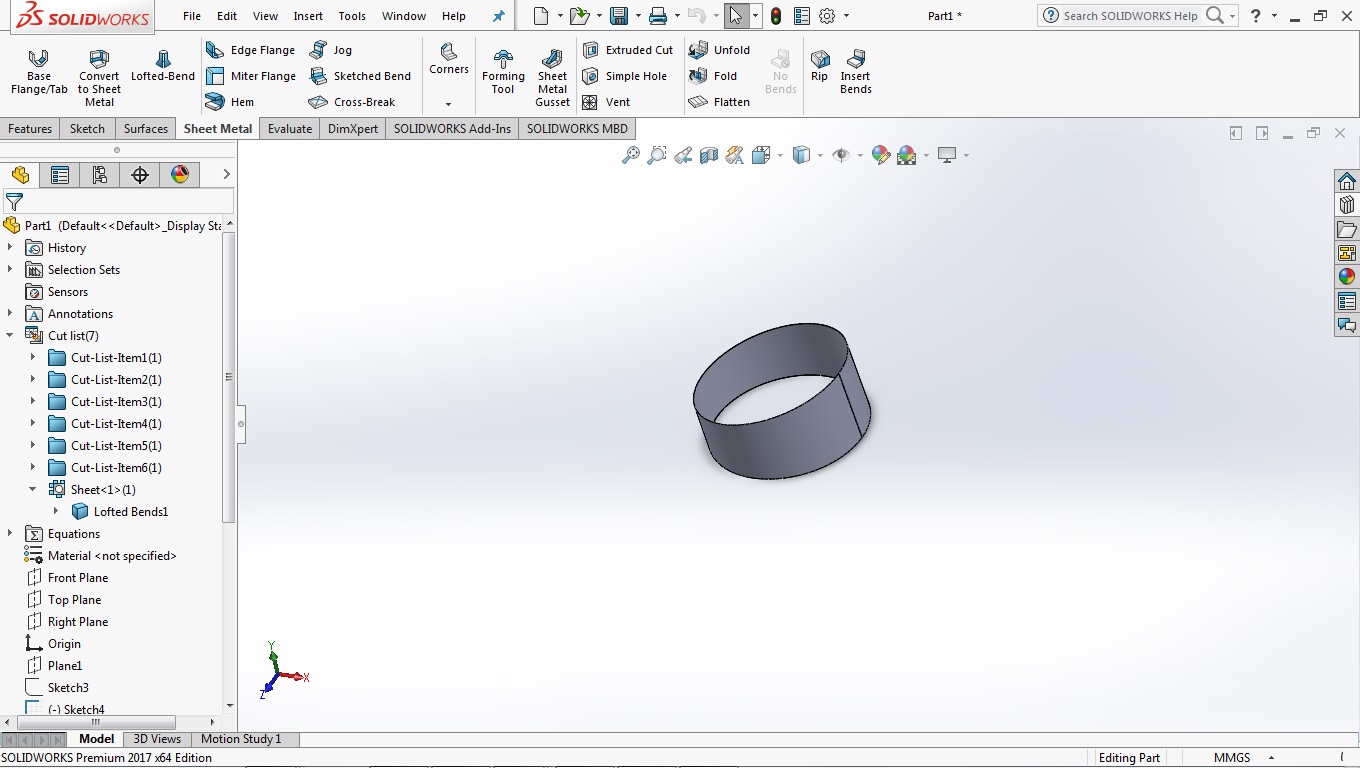The height and width of the screenshot is (768, 1360).
Task: Open the Options gear dropdown arrow
Action: (x=847, y=16)
